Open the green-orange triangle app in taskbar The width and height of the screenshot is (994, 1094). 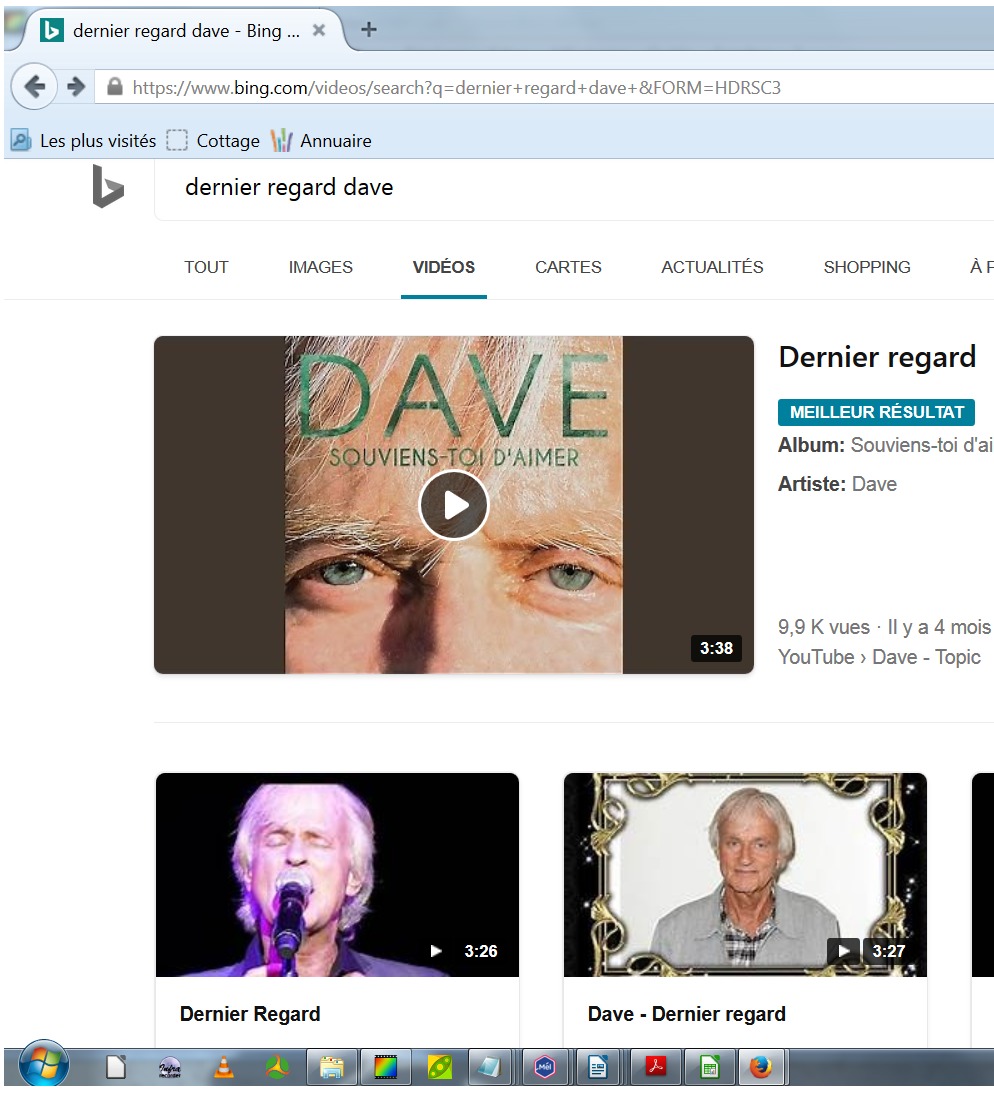277,1067
